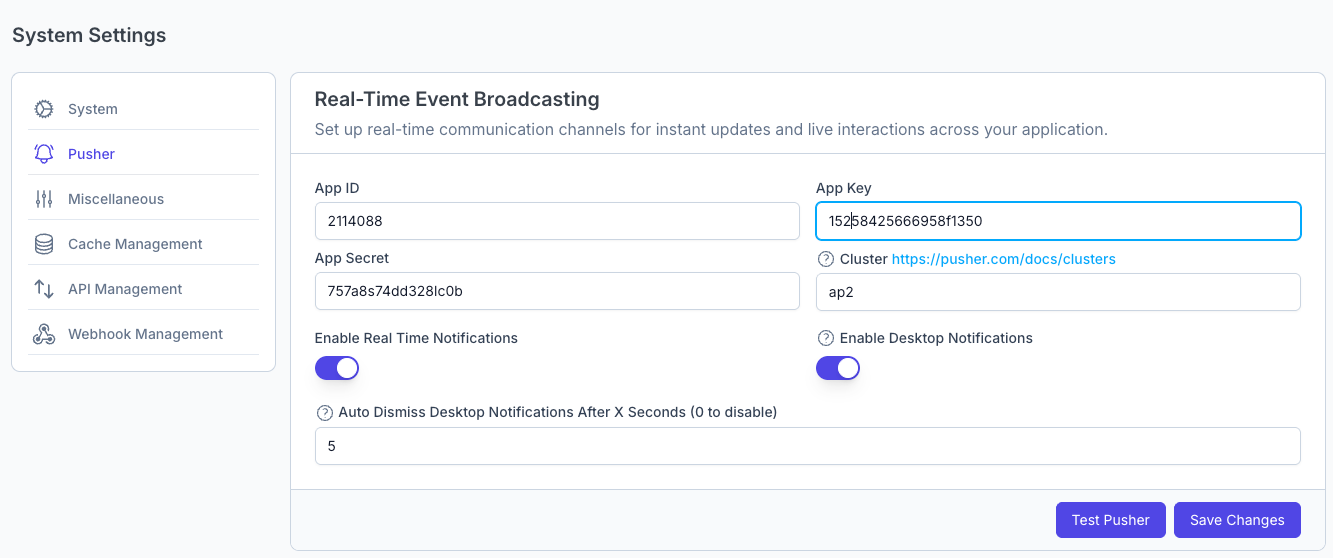Turn off the Desktop Notifications toggle

click(838, 368)
